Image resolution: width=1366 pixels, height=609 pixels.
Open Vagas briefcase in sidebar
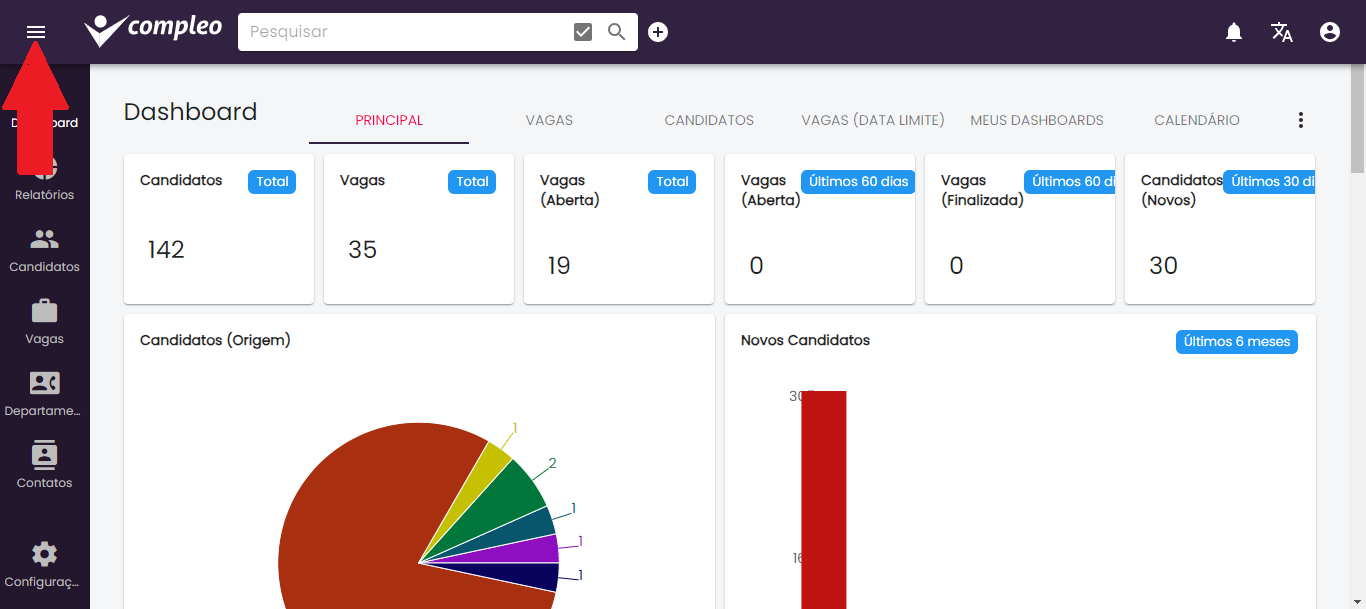click(44, 322)
